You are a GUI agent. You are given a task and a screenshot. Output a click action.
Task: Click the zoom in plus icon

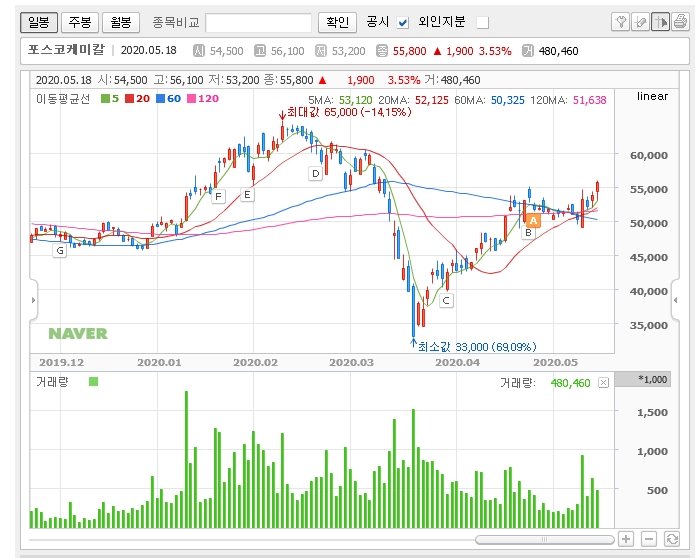626,539
